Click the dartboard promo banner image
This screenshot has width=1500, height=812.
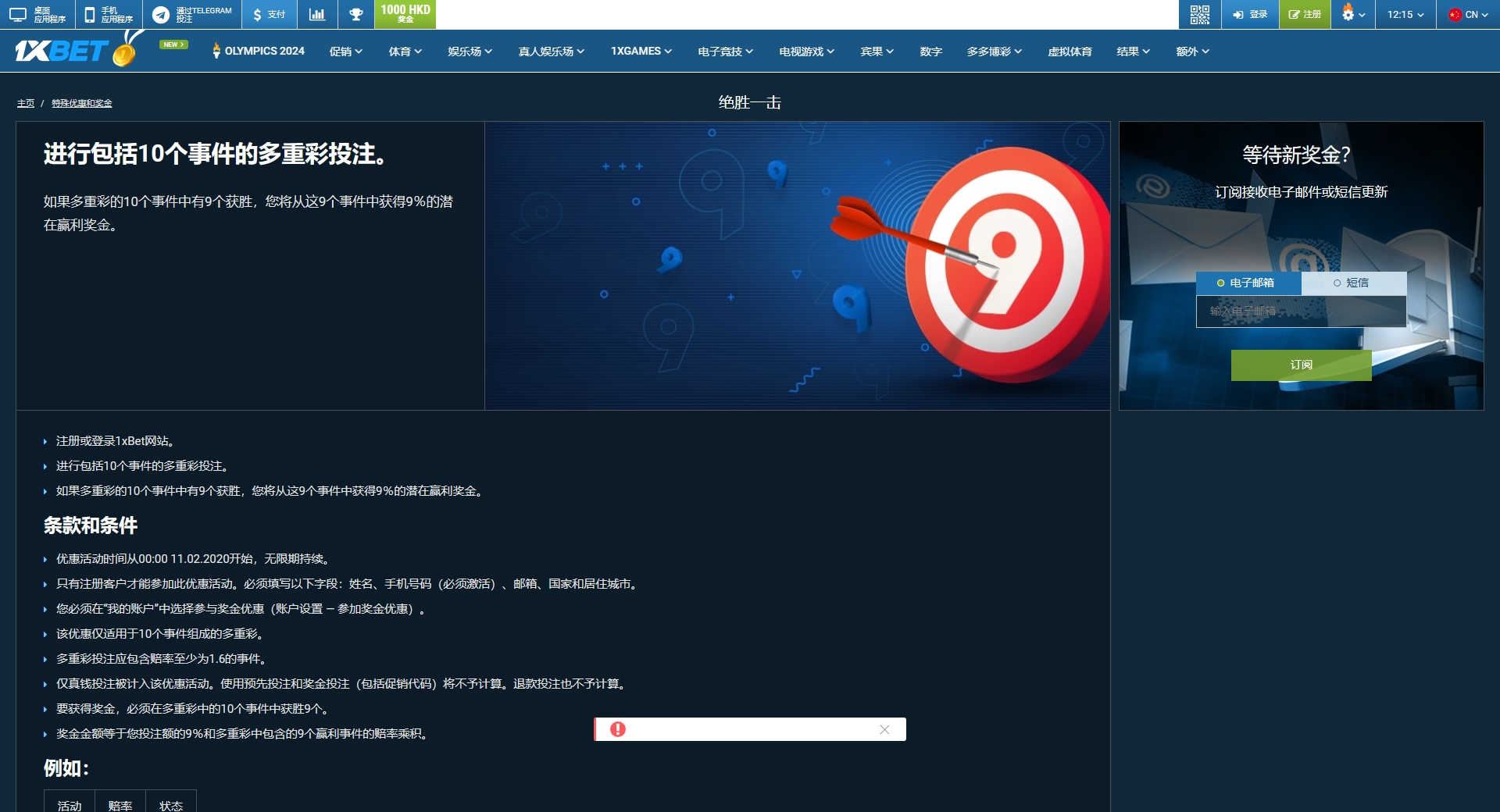[x=797, y=265]
